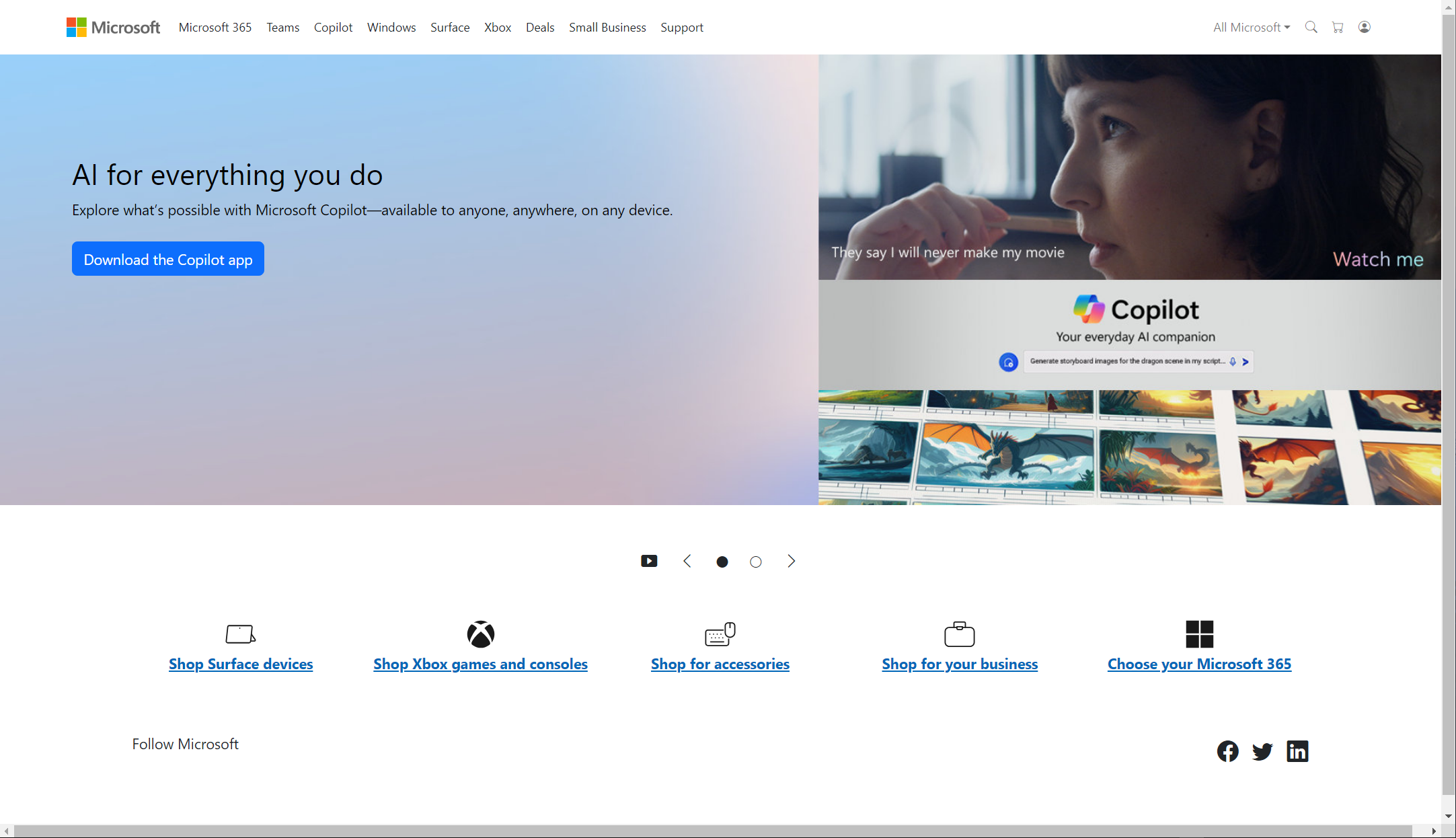The height and width of the screenshot is (838, 1456).
Task: Click the horizontal scrollbar right arrow
Action: tap(1434, 831)
